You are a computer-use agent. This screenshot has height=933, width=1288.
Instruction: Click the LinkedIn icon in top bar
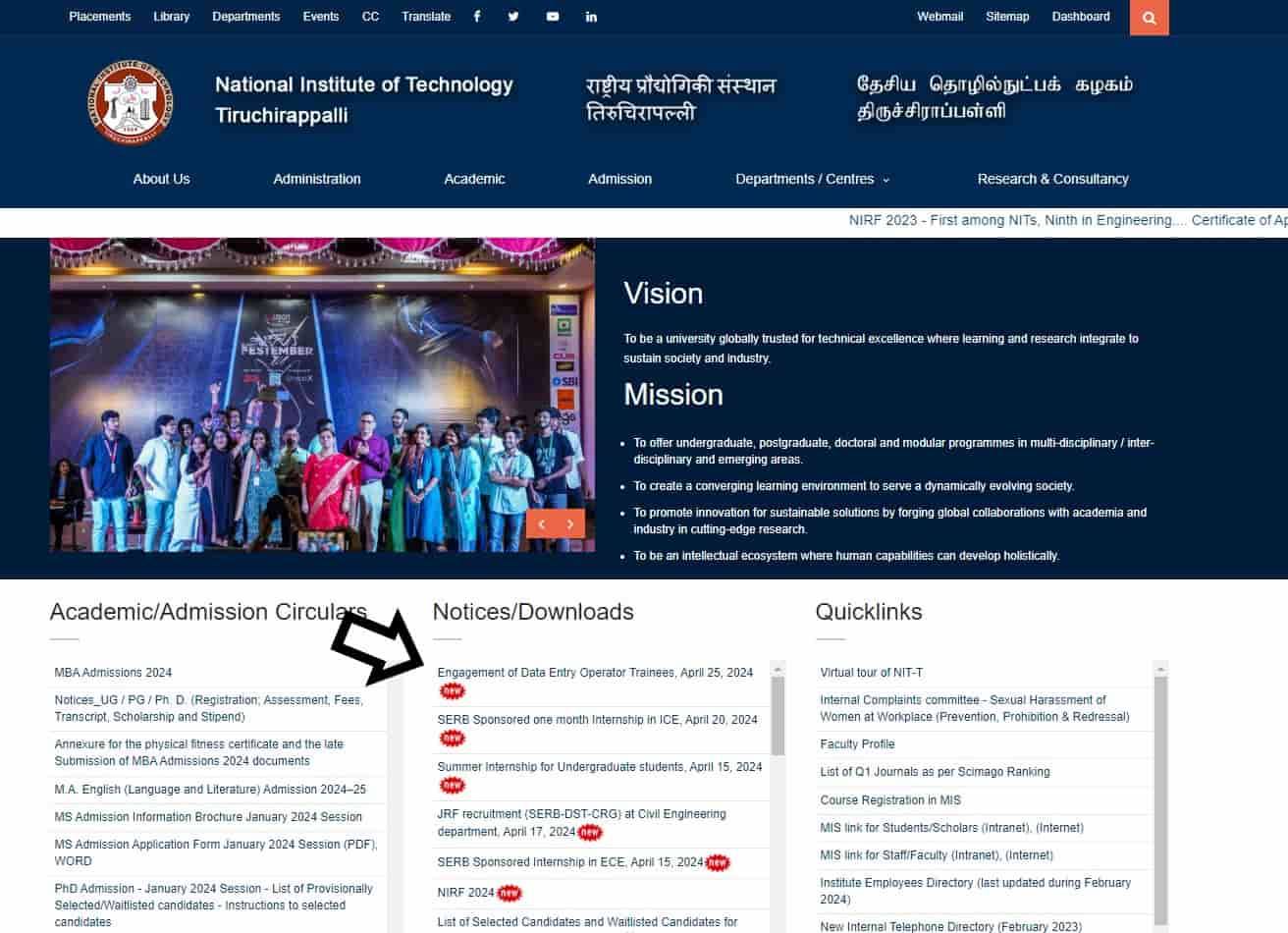[x=591, y=17]
